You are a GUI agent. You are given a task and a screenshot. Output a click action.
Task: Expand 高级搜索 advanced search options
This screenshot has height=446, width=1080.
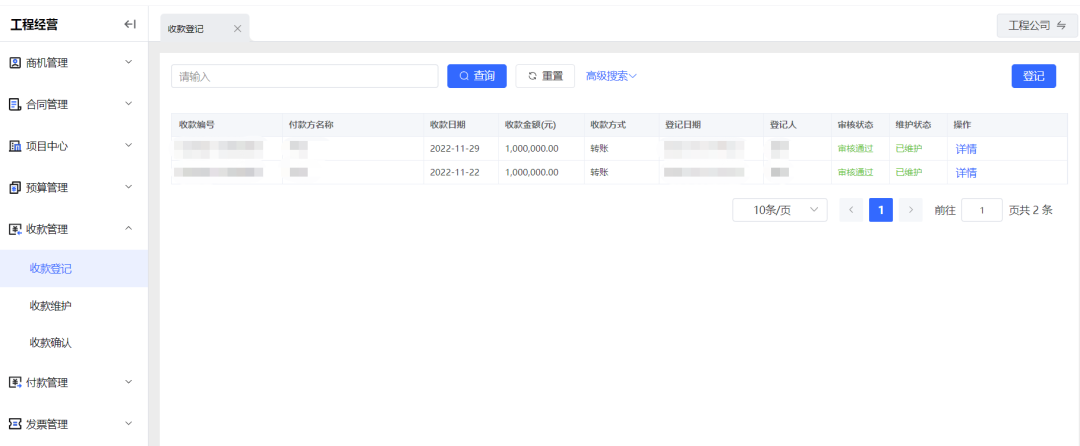(611, 76)
